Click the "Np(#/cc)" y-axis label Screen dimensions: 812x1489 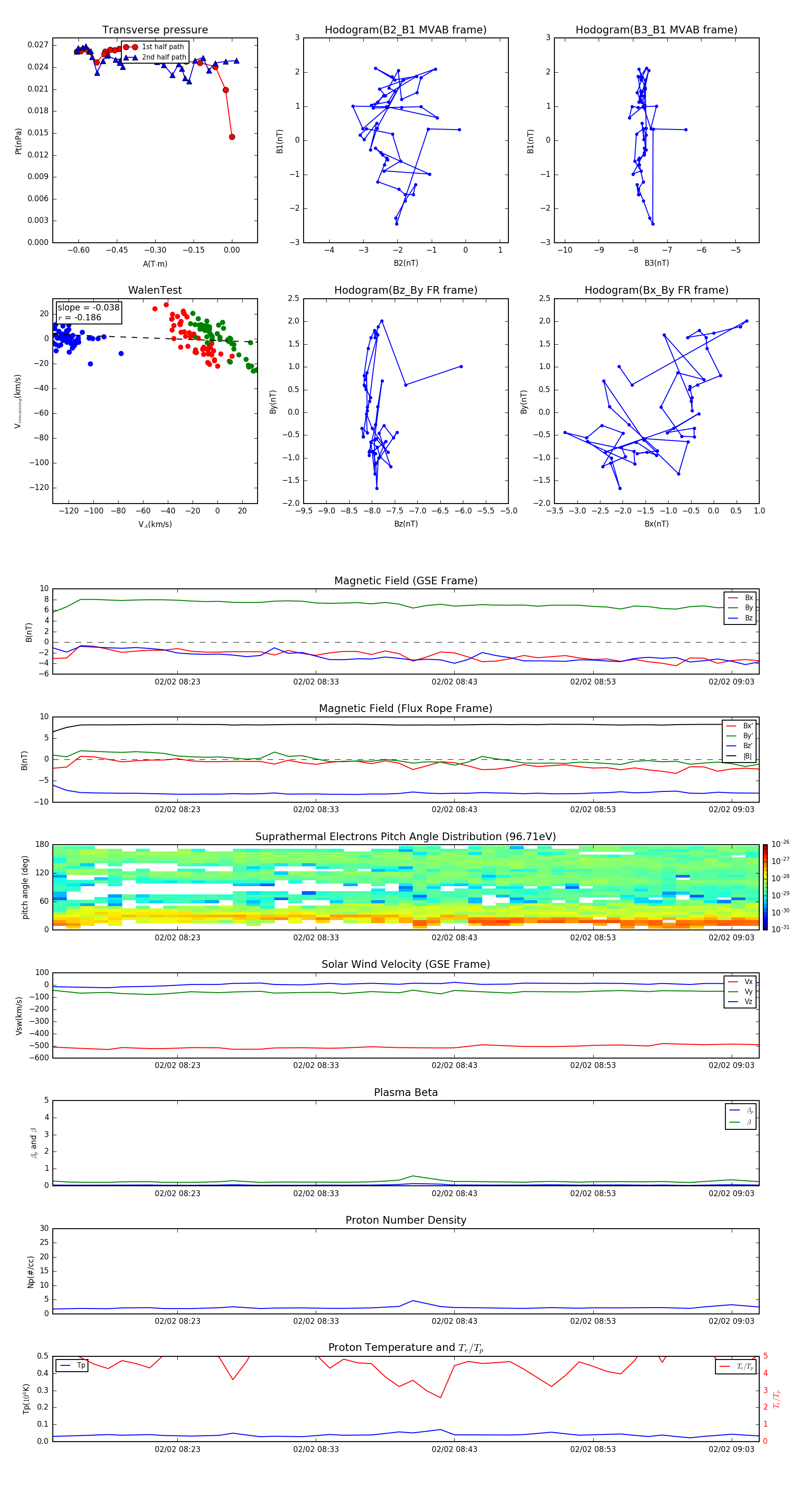31,1272
